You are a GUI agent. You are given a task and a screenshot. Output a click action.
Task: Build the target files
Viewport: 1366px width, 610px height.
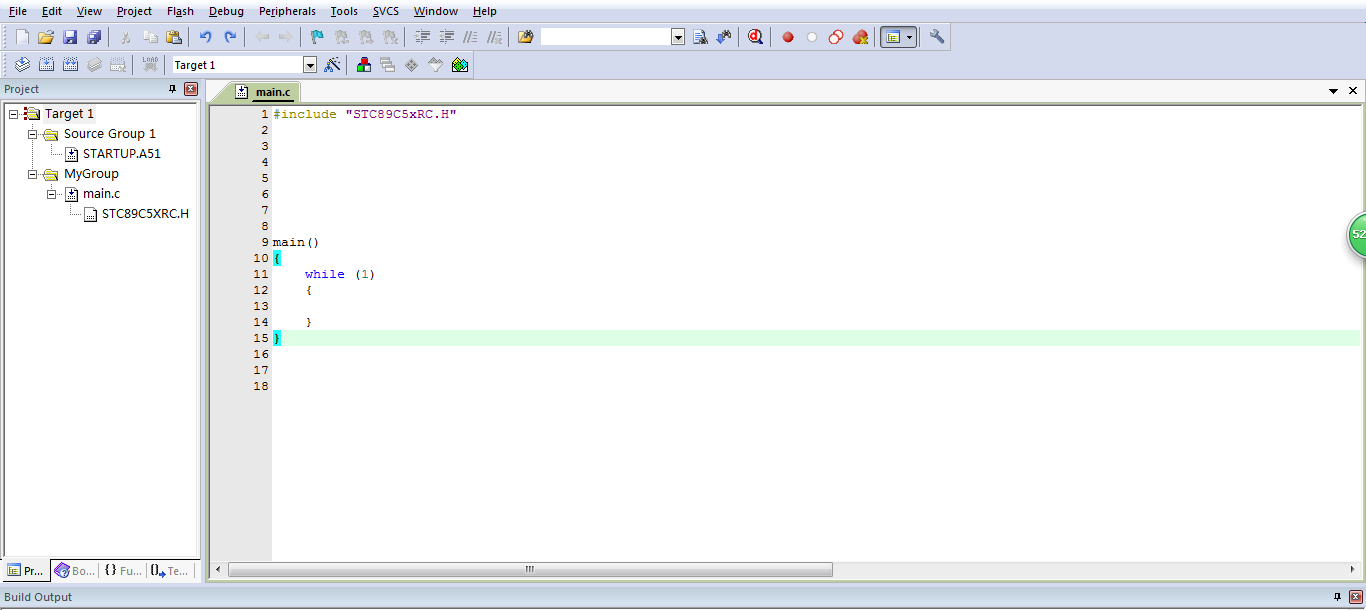46,65
